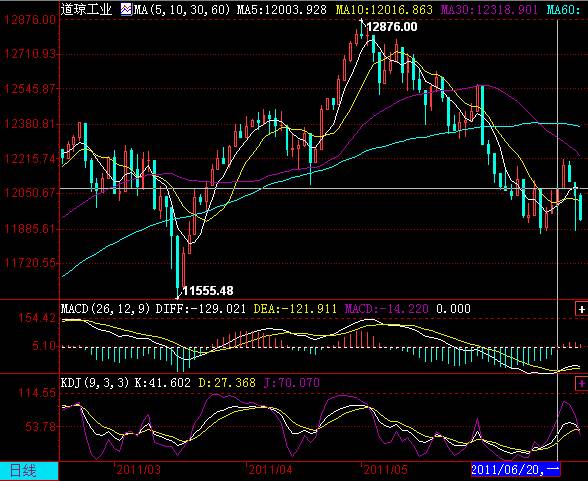This screenshot has height=481, width=588.
Task: Select the 11555.48 low price marker
Action: (x=208, y=291)
